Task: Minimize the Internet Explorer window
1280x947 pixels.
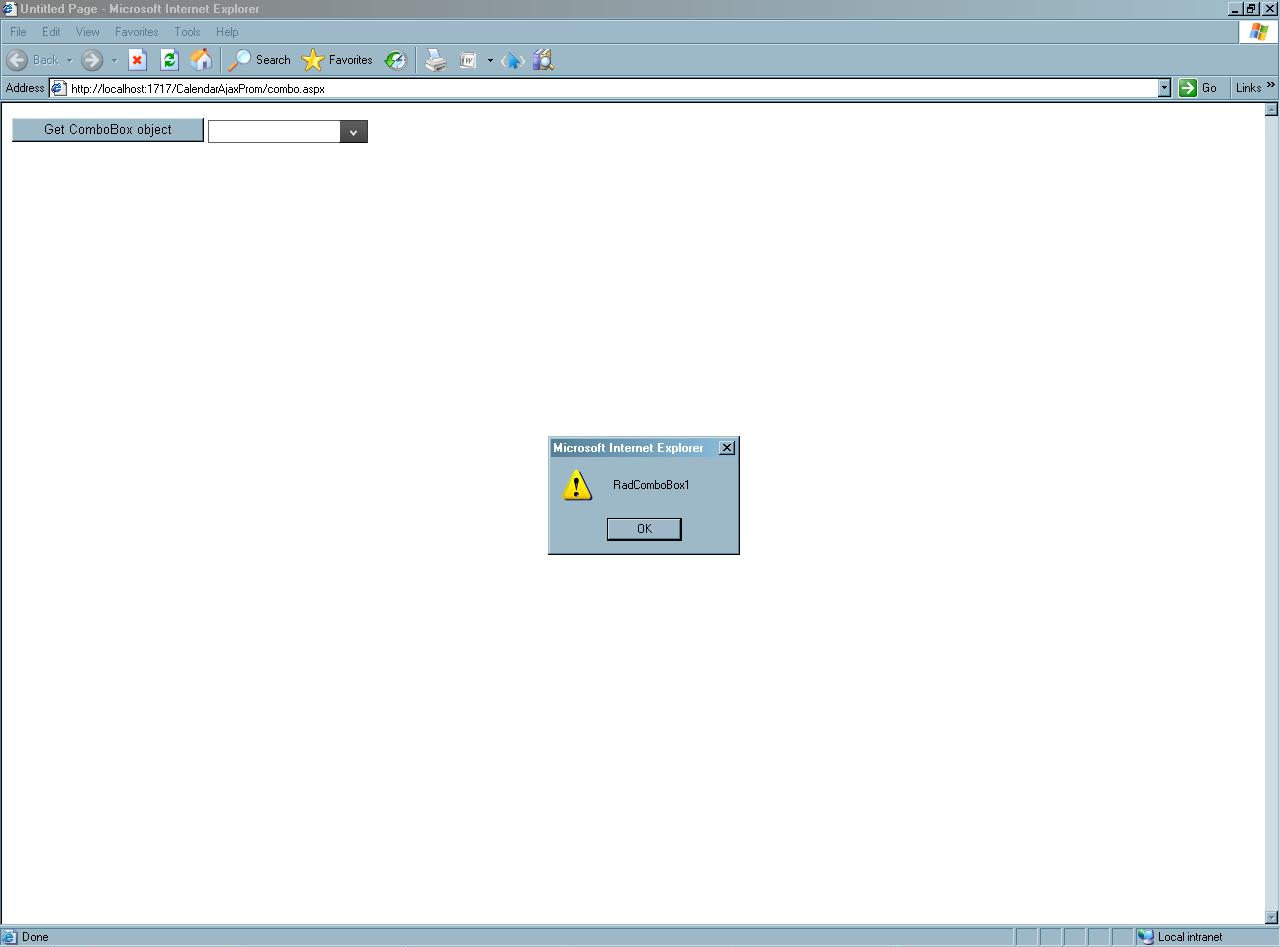Action: click(x=1236, y=9)
